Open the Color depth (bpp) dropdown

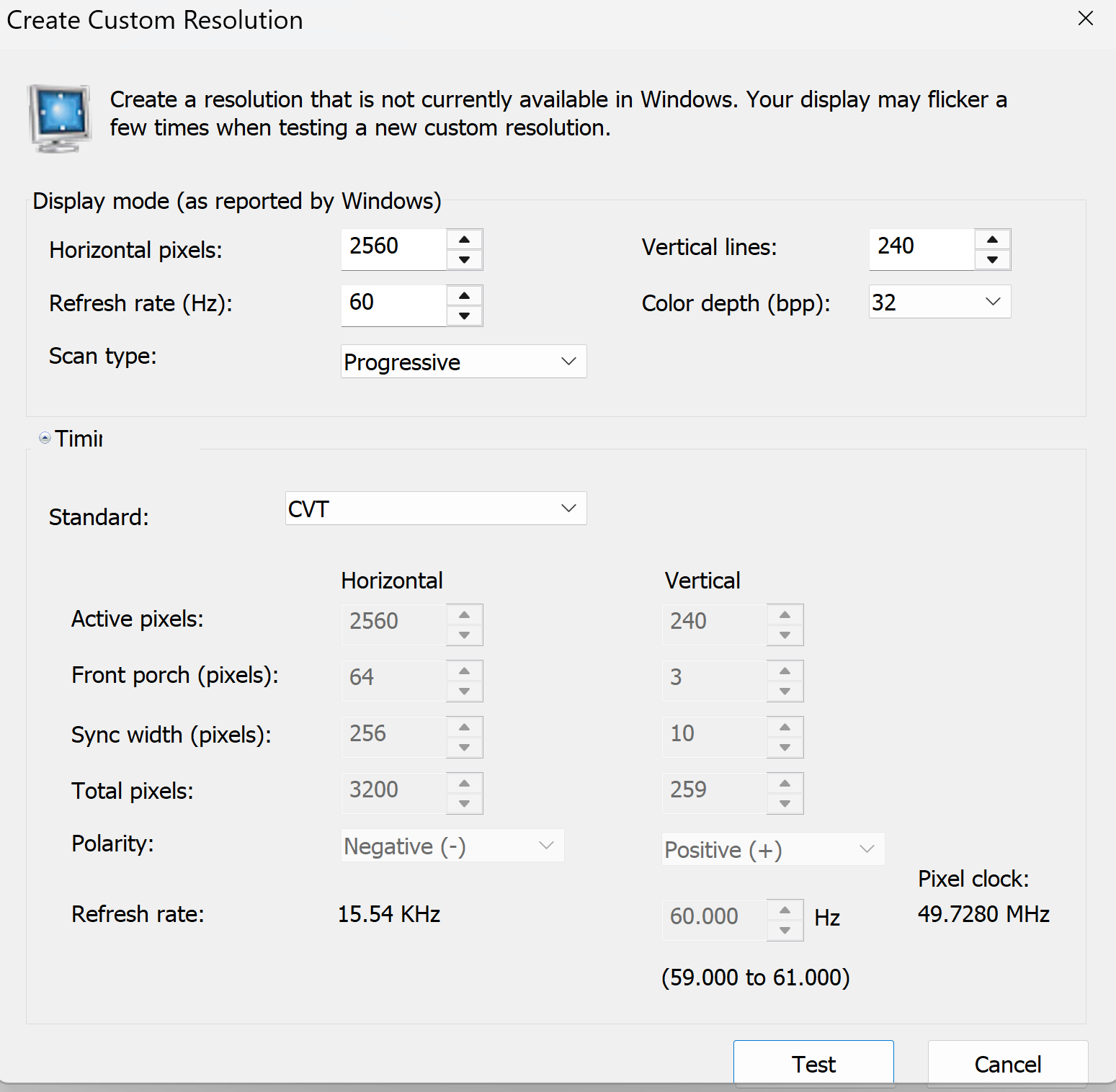coord(939,302)
